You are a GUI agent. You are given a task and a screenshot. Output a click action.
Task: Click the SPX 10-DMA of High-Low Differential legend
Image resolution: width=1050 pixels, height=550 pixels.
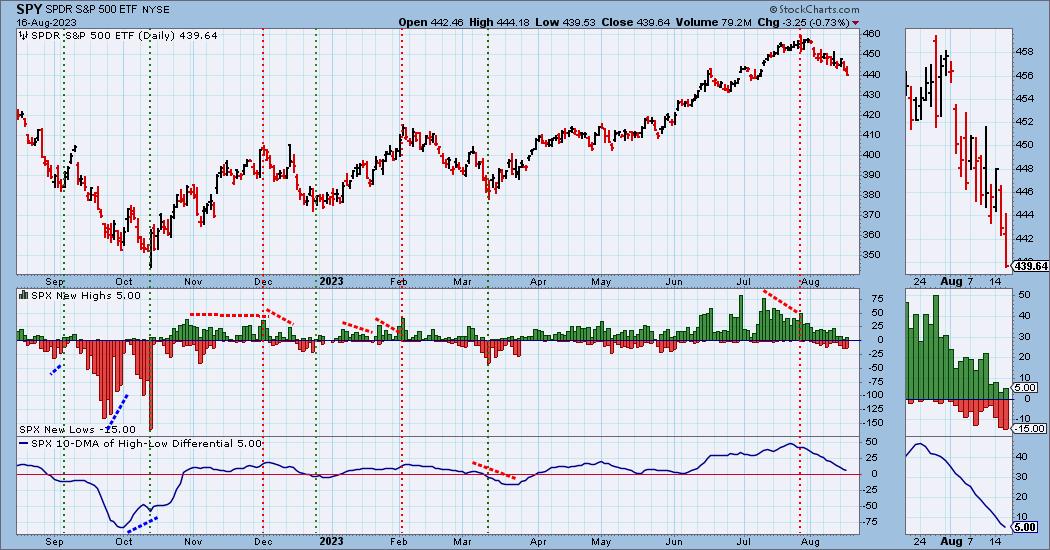point(146,443)
